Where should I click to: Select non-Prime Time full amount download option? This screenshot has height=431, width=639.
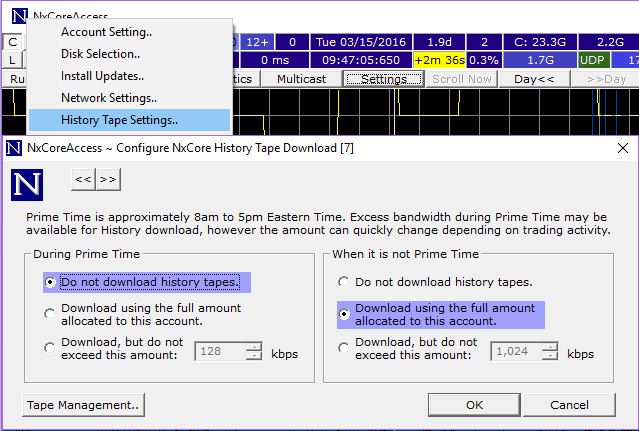(441, 314)
